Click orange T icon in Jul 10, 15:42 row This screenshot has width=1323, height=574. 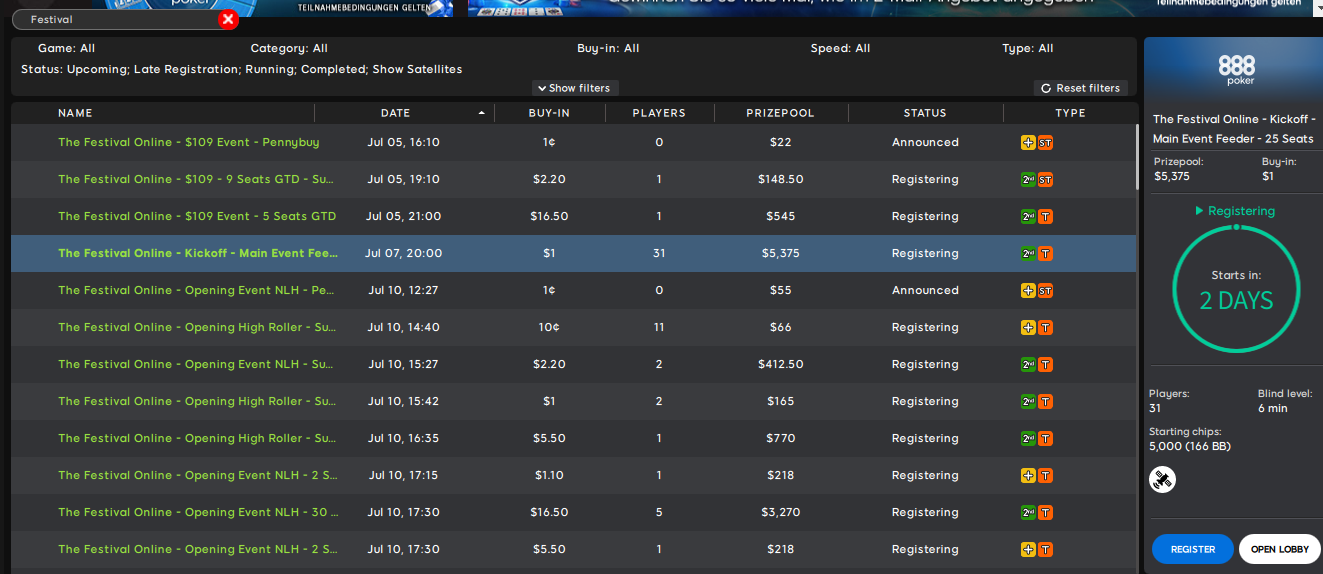coord(1045,402)
